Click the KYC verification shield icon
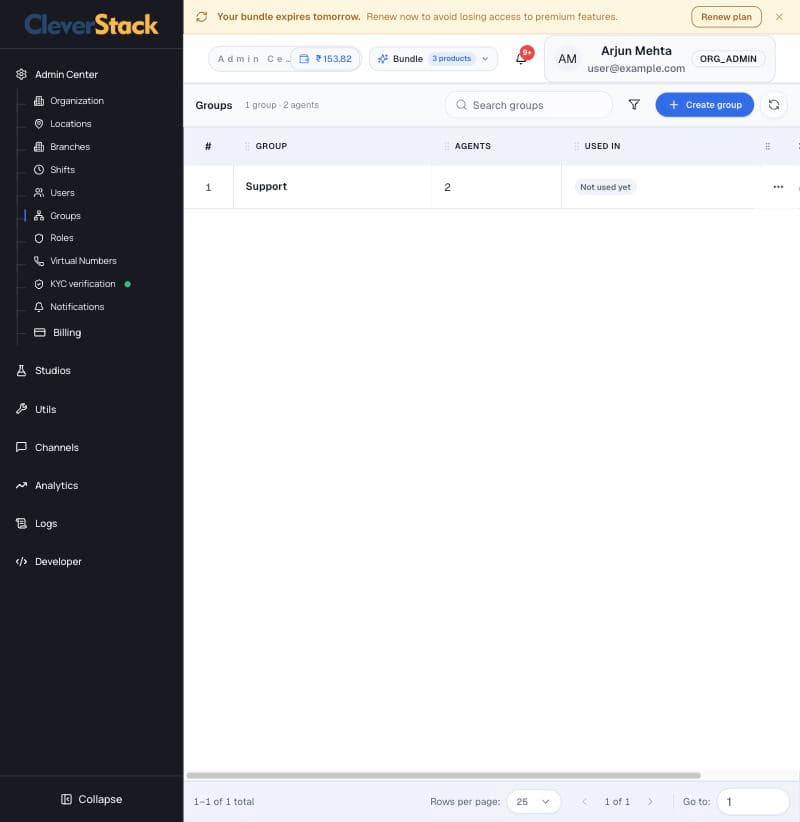Viewport: 800px width, 822px height. [x=39, y=284]
